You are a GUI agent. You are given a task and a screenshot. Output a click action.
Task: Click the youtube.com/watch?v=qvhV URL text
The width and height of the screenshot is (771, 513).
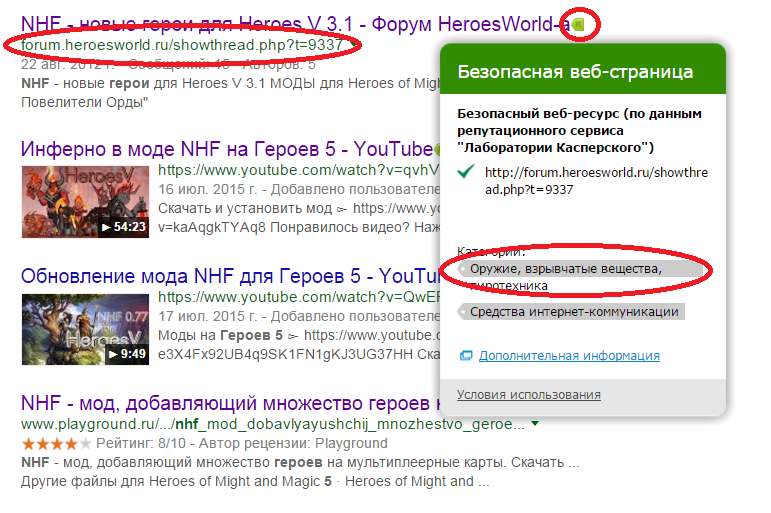(x=298, y=170)
